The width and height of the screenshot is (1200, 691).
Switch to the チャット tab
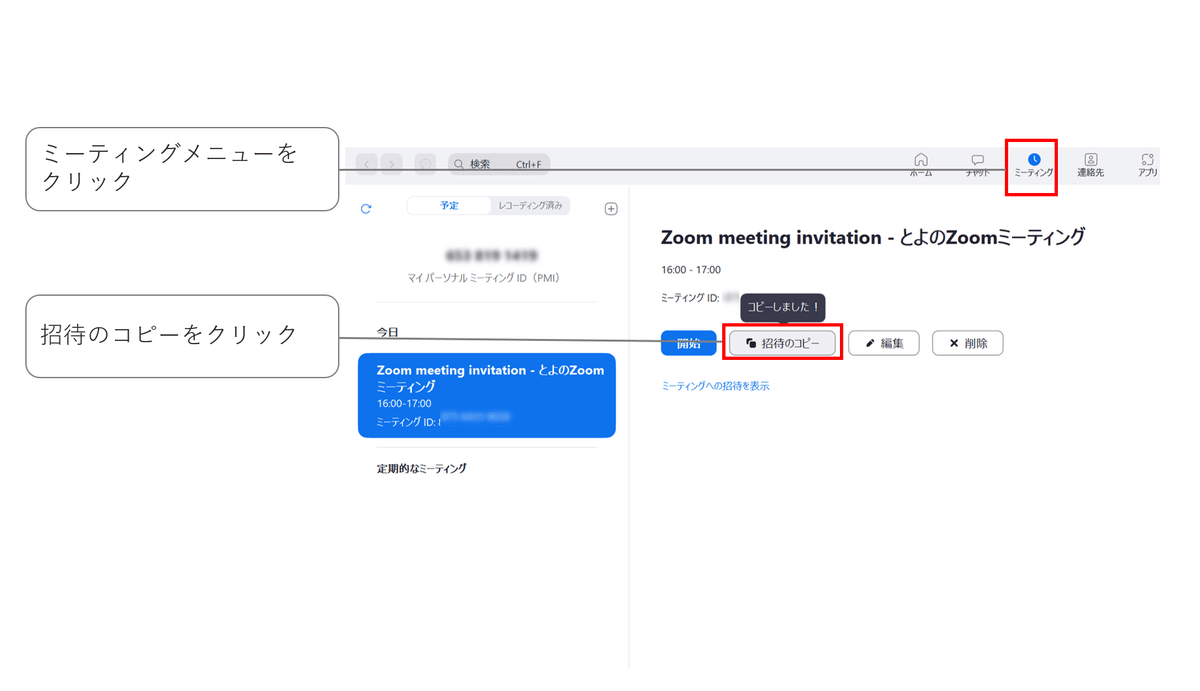(977, 166)
